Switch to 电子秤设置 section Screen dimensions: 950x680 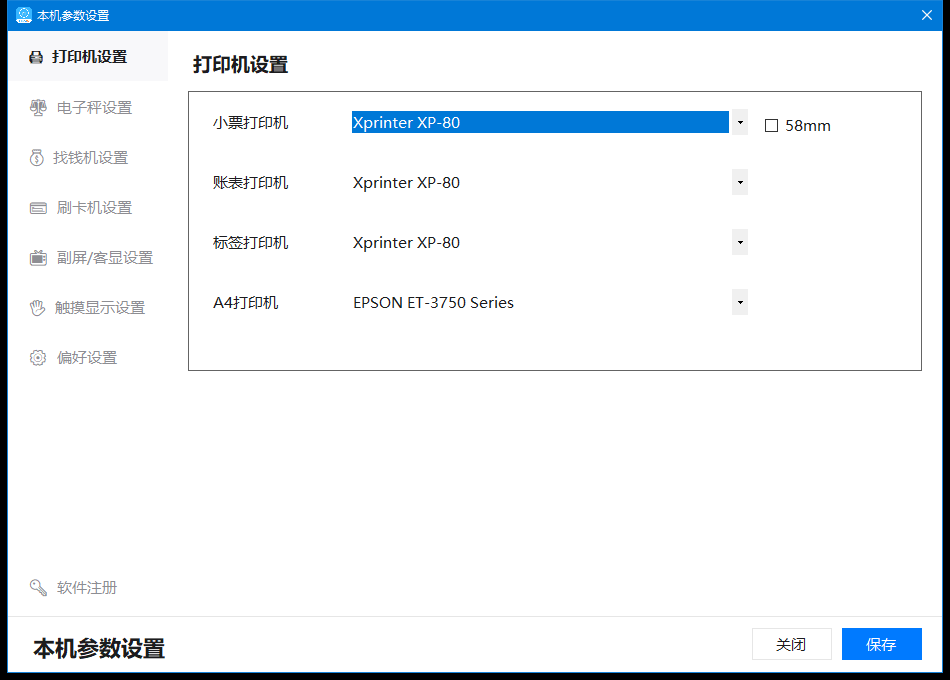(x=88, y=108)
